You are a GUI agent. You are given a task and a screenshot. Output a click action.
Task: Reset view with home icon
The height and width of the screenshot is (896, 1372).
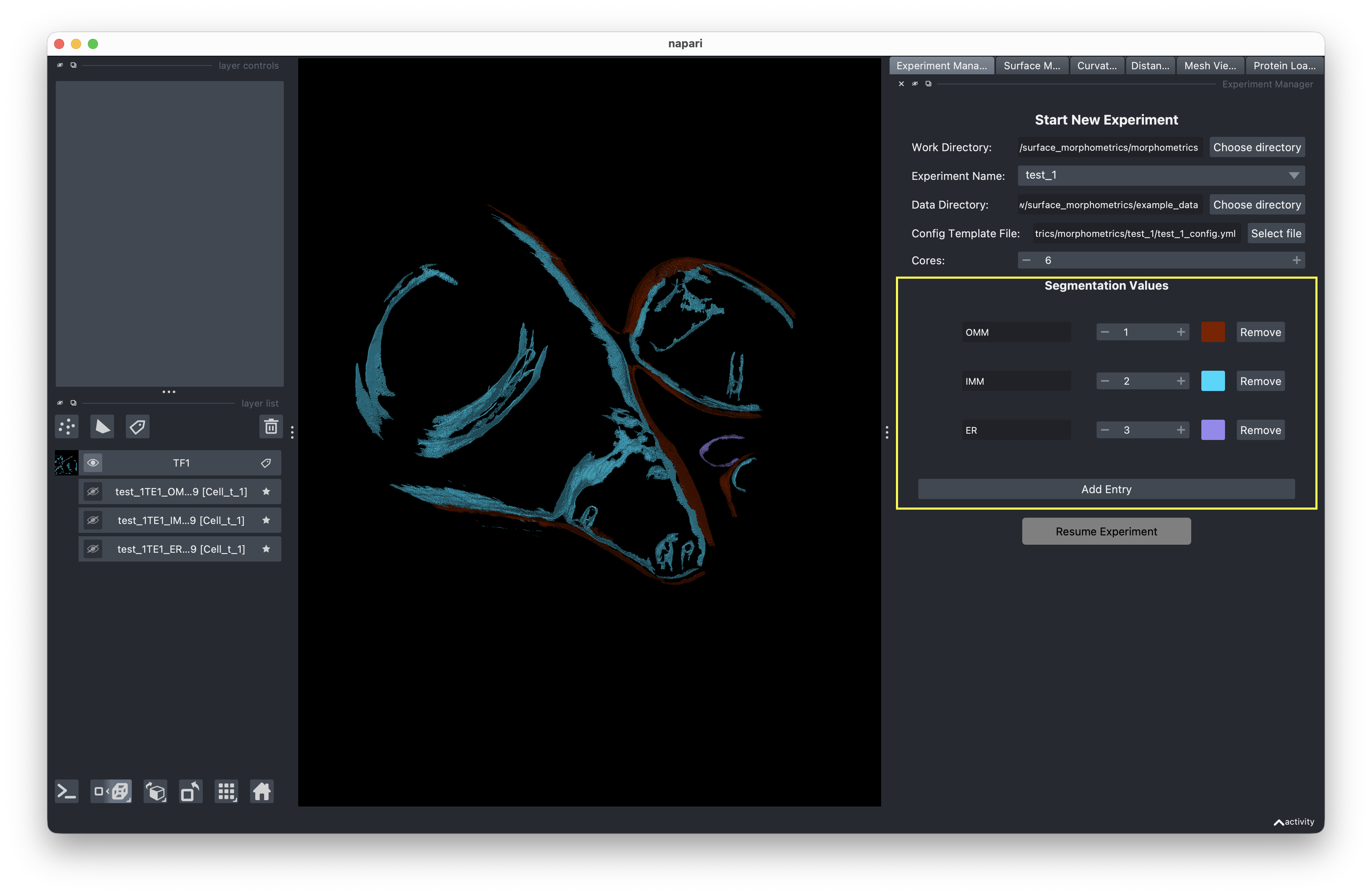coord(262,792)
